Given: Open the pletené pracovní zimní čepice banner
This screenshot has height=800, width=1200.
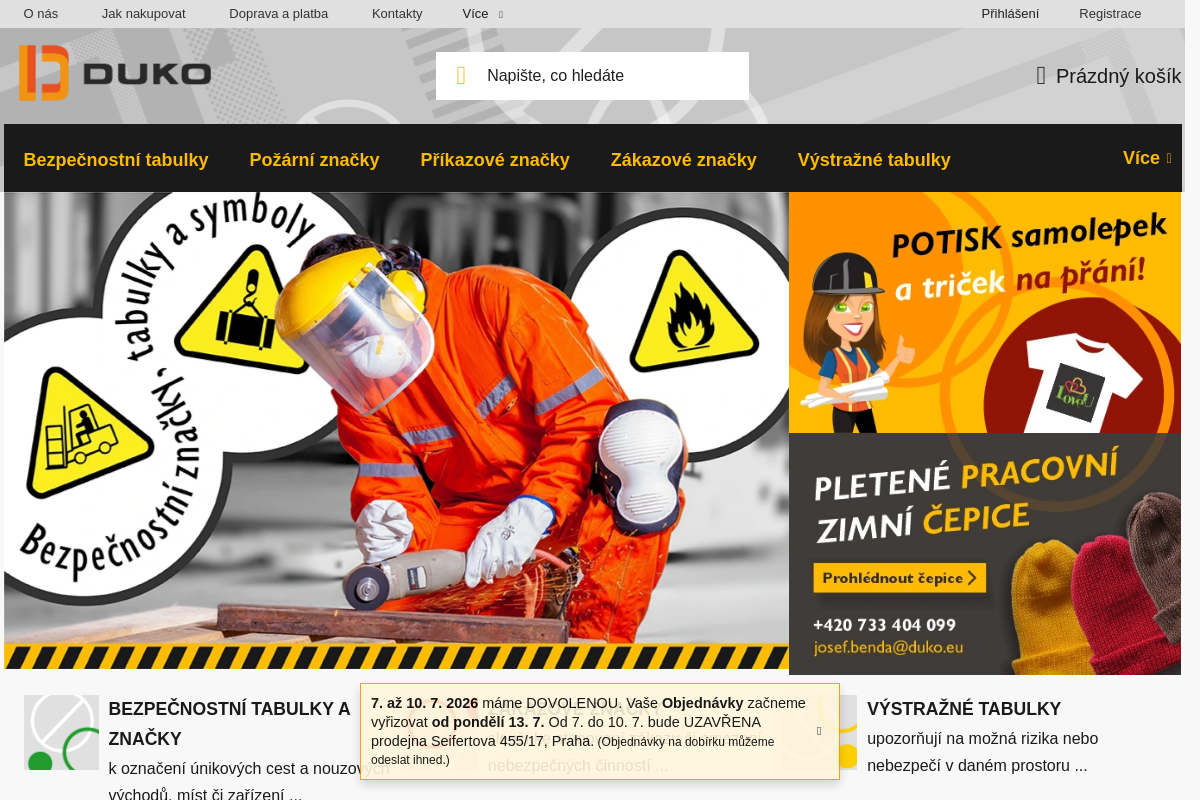Looking at the screenshot, I should pyautogui.click(x=985, y=554).
